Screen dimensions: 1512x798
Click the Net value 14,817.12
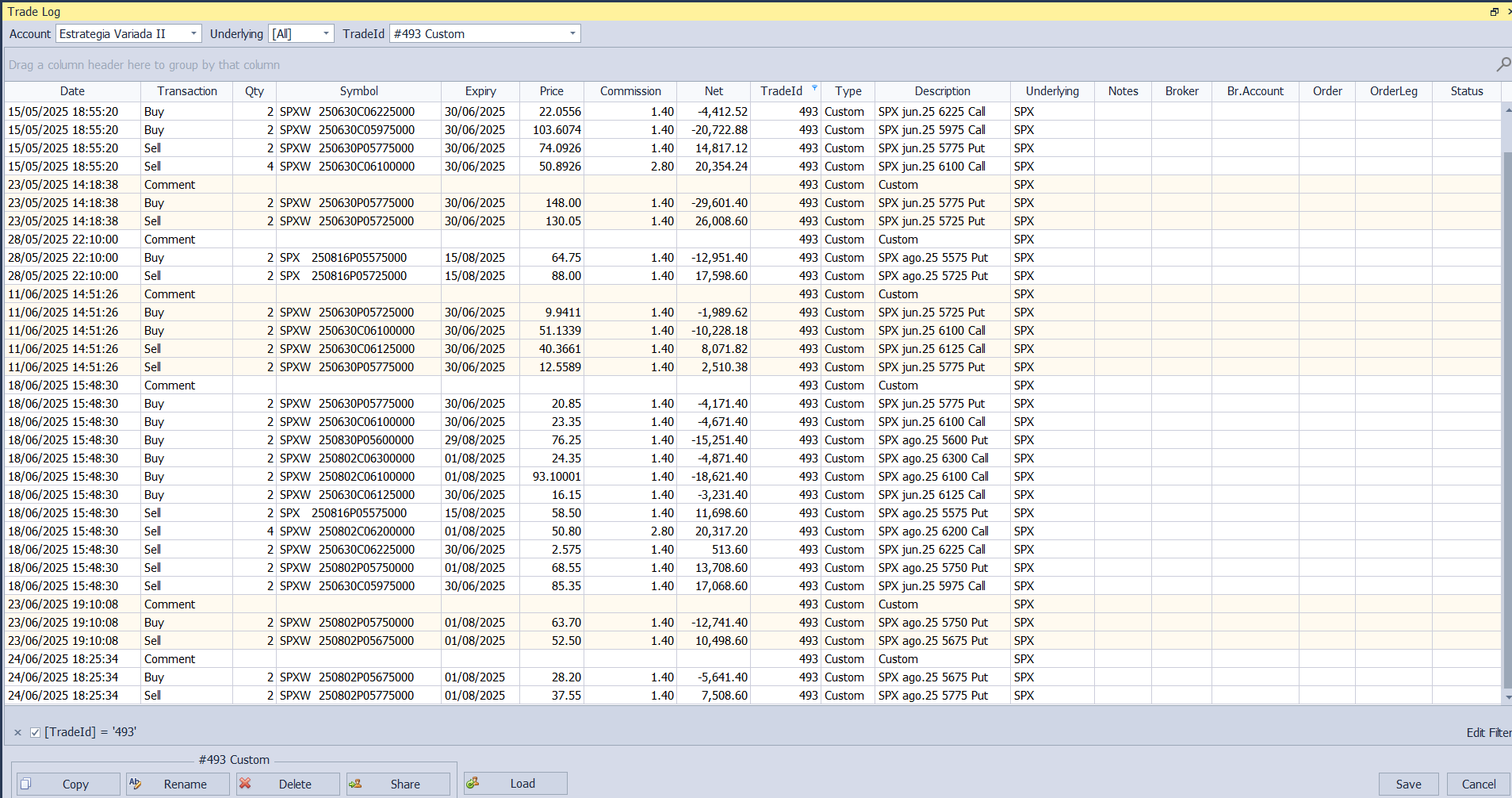tap(714, 148)
